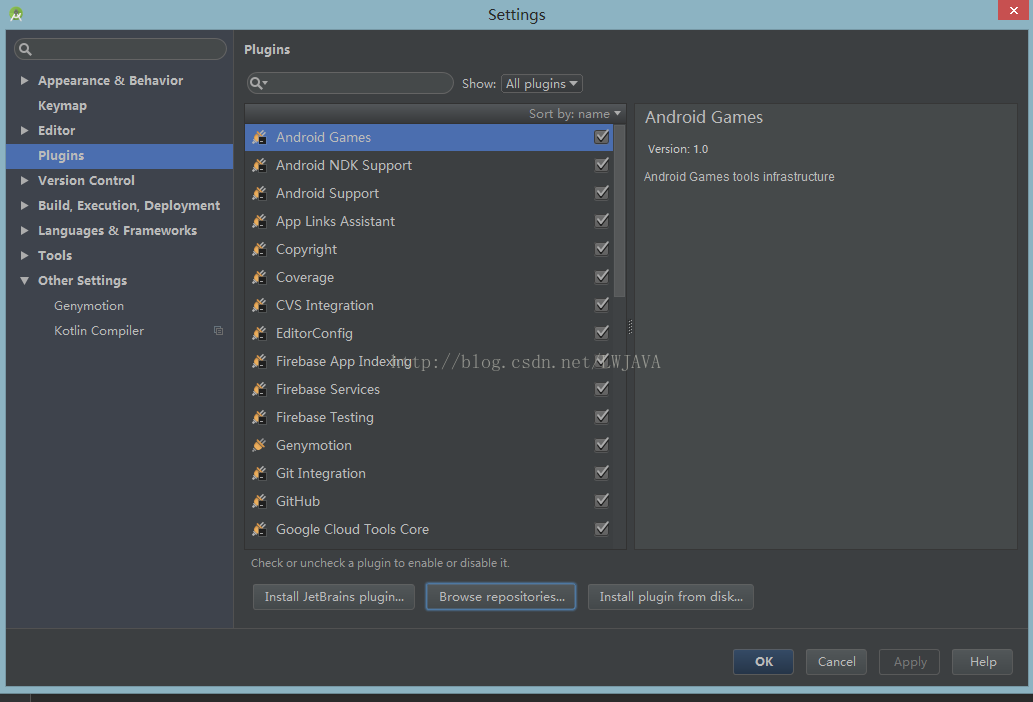Screen dimensions: 1033x702
Task: Click the GitHub plugin icon
Action: coord(260,501)
